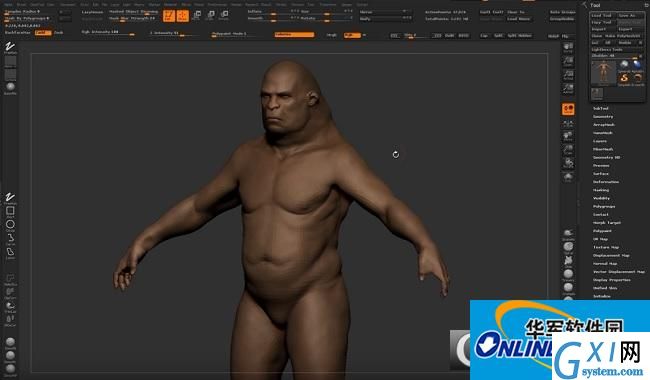Choose the Curve selection stroke
This screenshot has width=650, height=380.
tap(10, 239)
